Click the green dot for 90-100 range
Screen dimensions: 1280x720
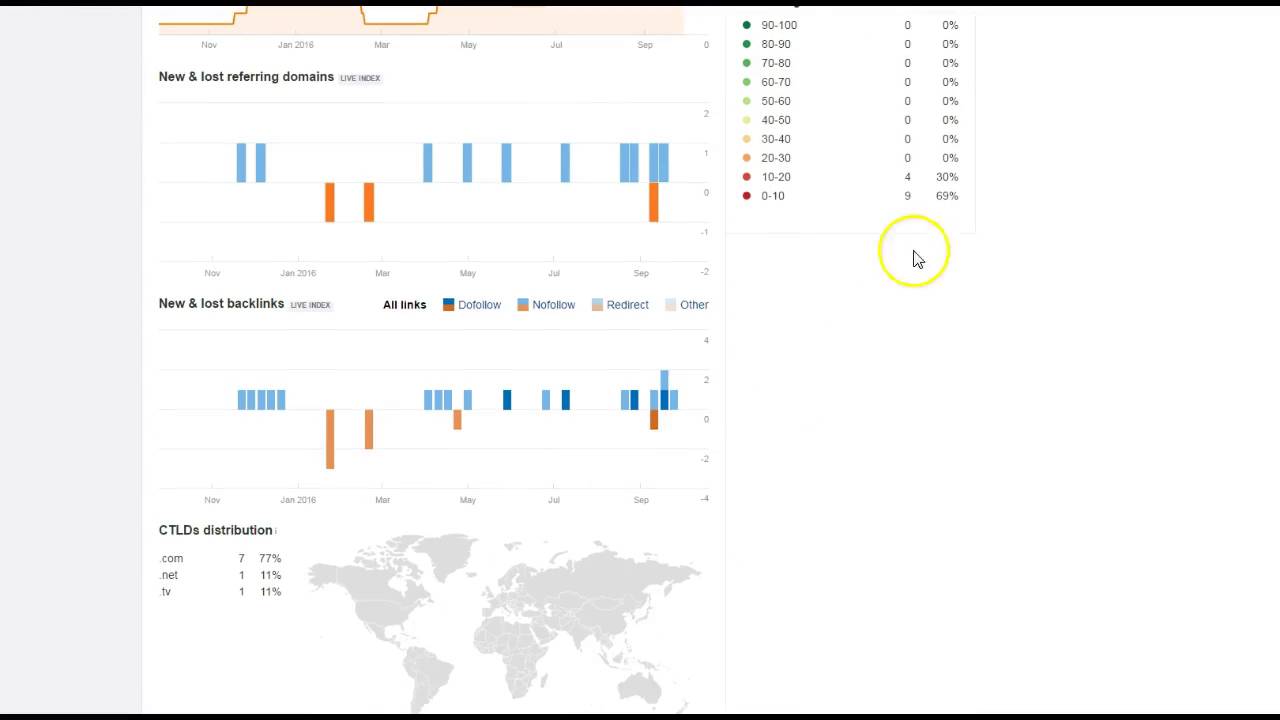pyautogui.click(x=746, y=25)
